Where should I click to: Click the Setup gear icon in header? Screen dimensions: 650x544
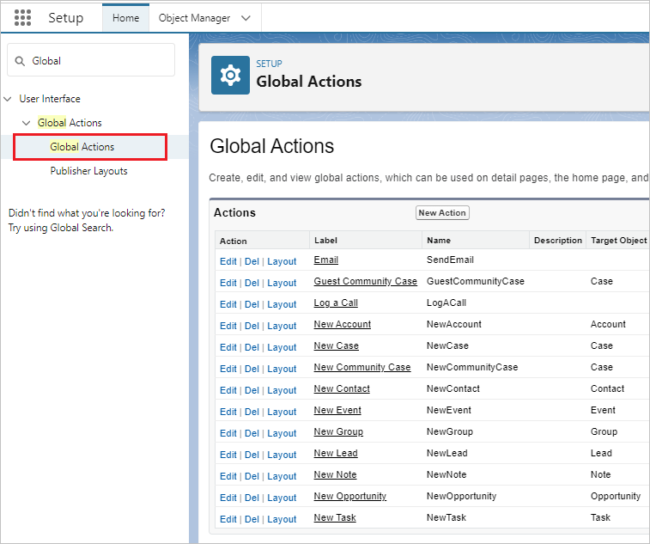230,75
